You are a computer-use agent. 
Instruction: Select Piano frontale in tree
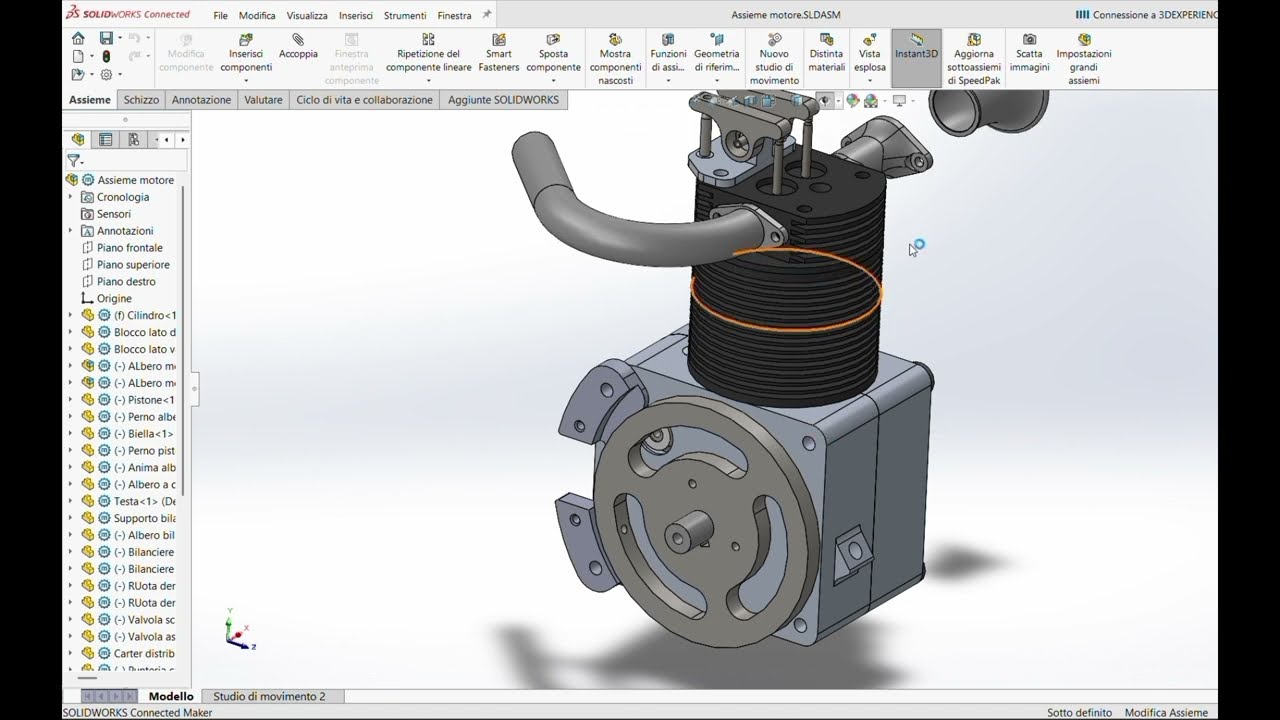point(129,248)
